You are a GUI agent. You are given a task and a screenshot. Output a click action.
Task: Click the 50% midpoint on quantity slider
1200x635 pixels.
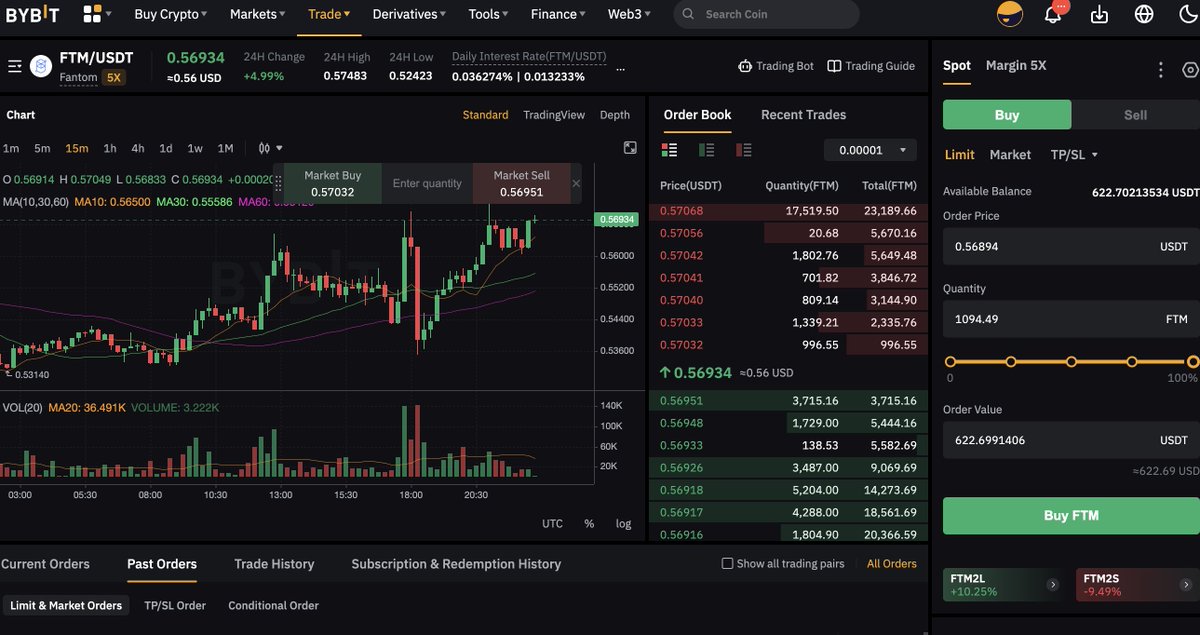coord(1071,362)
